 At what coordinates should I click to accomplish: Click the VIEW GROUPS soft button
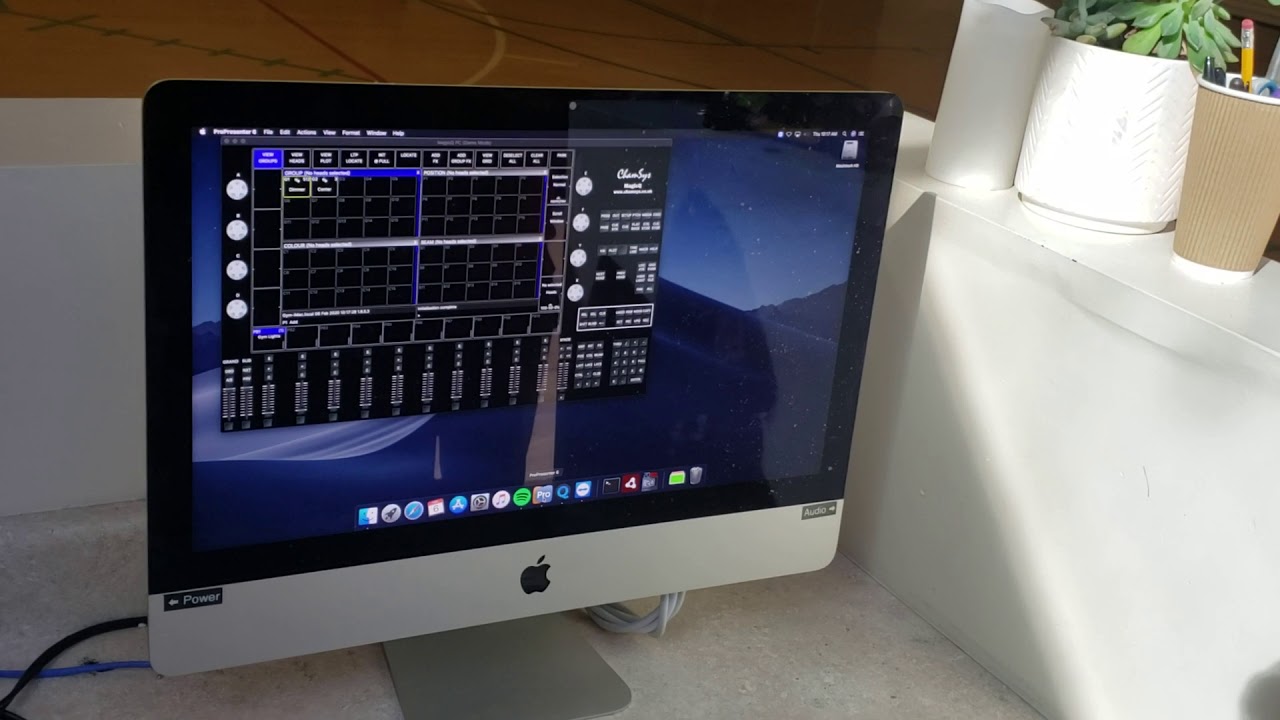268,158
